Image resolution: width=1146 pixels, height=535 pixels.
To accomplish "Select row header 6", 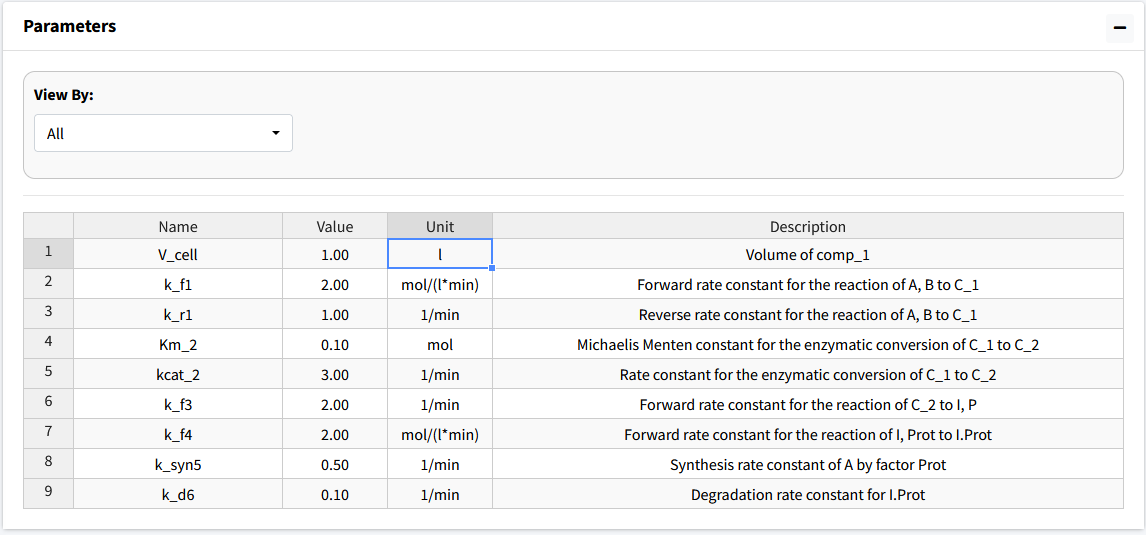I will click(x=48, y=403).
